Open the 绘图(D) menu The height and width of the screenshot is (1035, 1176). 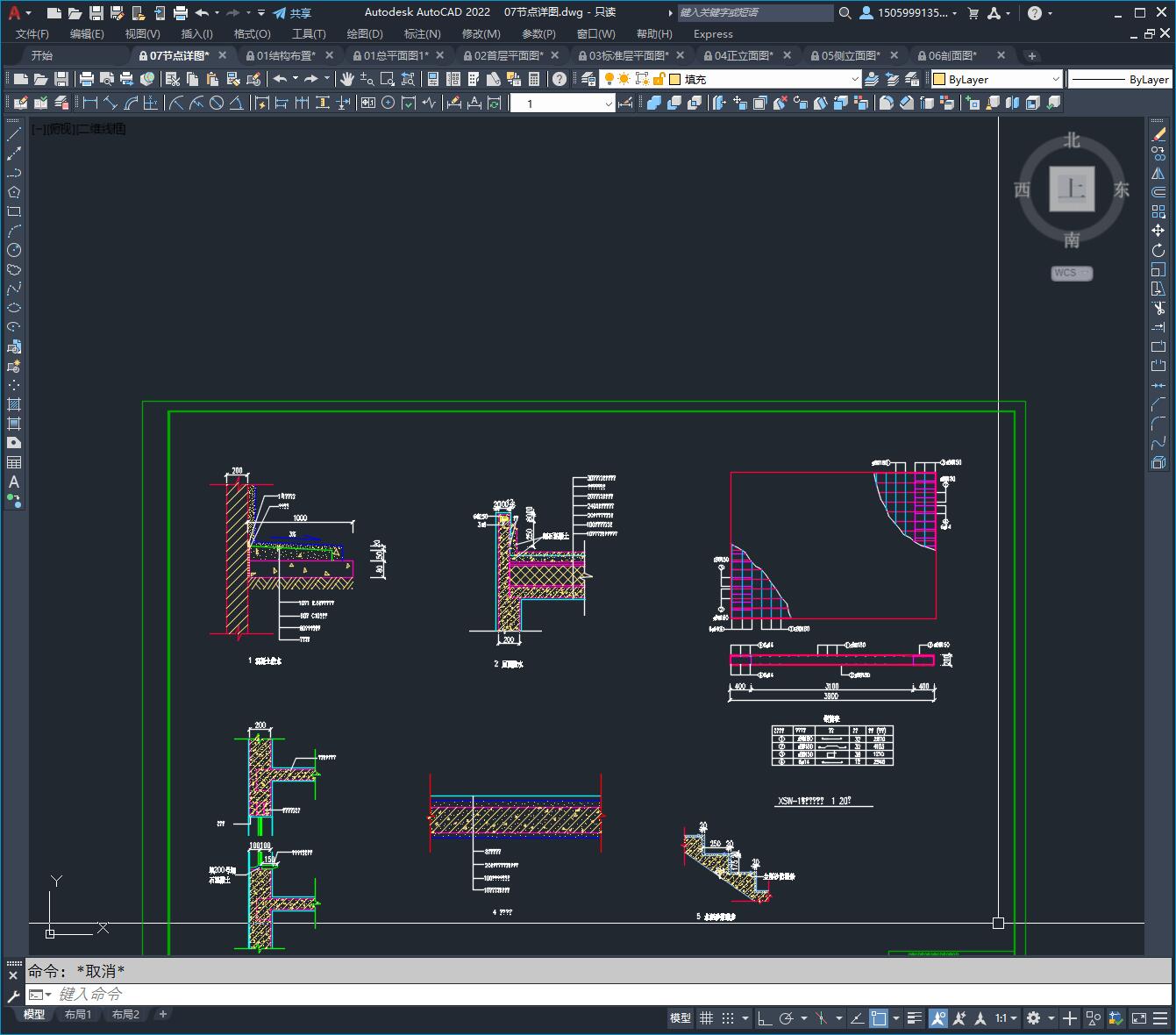click(x=365, y=33)
